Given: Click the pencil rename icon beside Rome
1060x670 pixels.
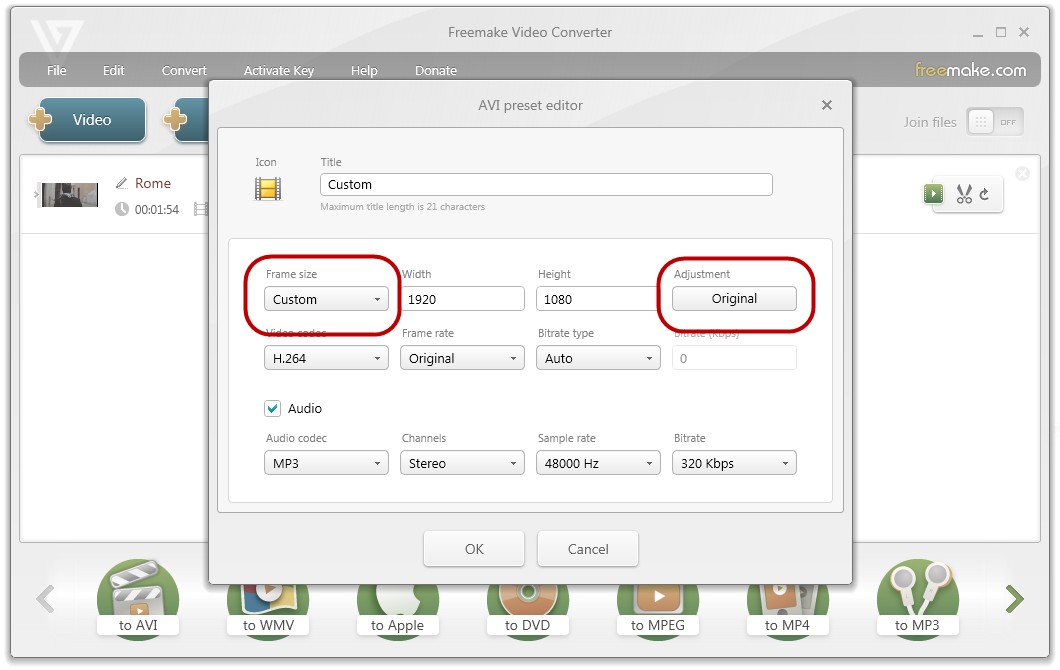Looking at the screenshot, I should (122, 183).
